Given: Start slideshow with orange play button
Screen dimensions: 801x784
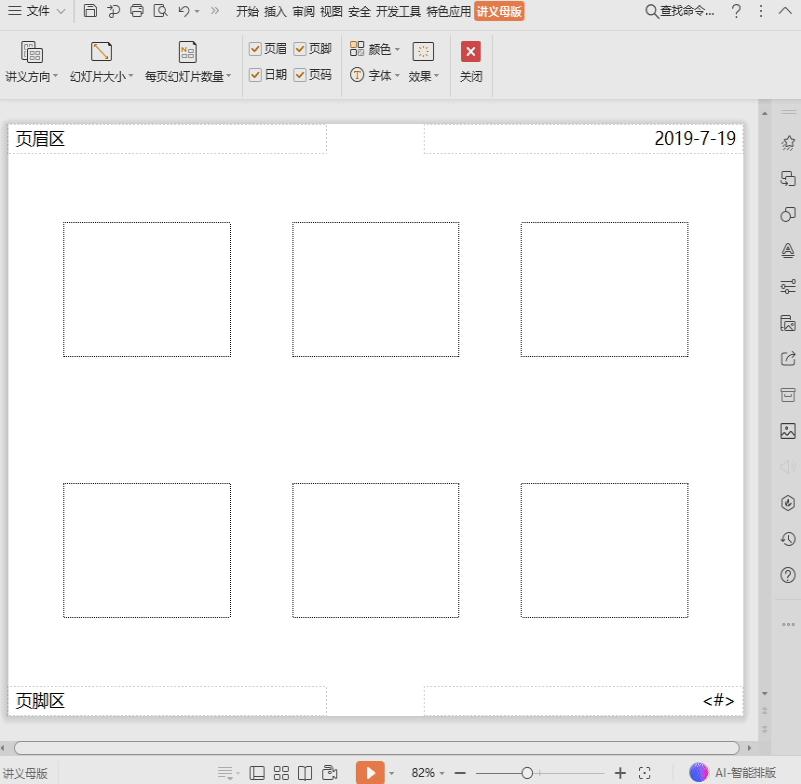Looking at the screenshot, I should pyautogui.click(x=370, y=773).
